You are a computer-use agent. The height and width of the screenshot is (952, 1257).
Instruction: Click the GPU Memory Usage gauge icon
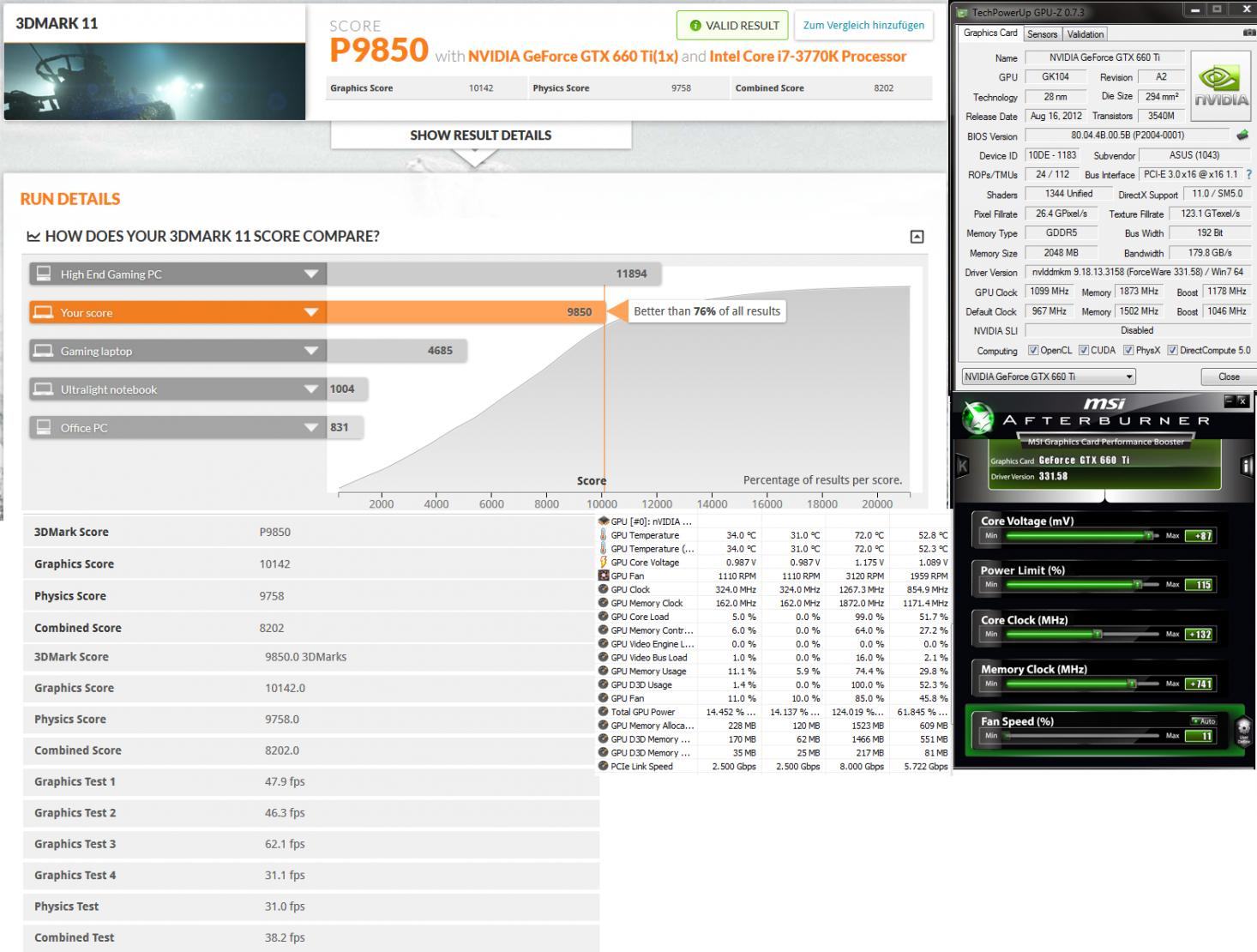pyautogui.click(x=604, y=671)
